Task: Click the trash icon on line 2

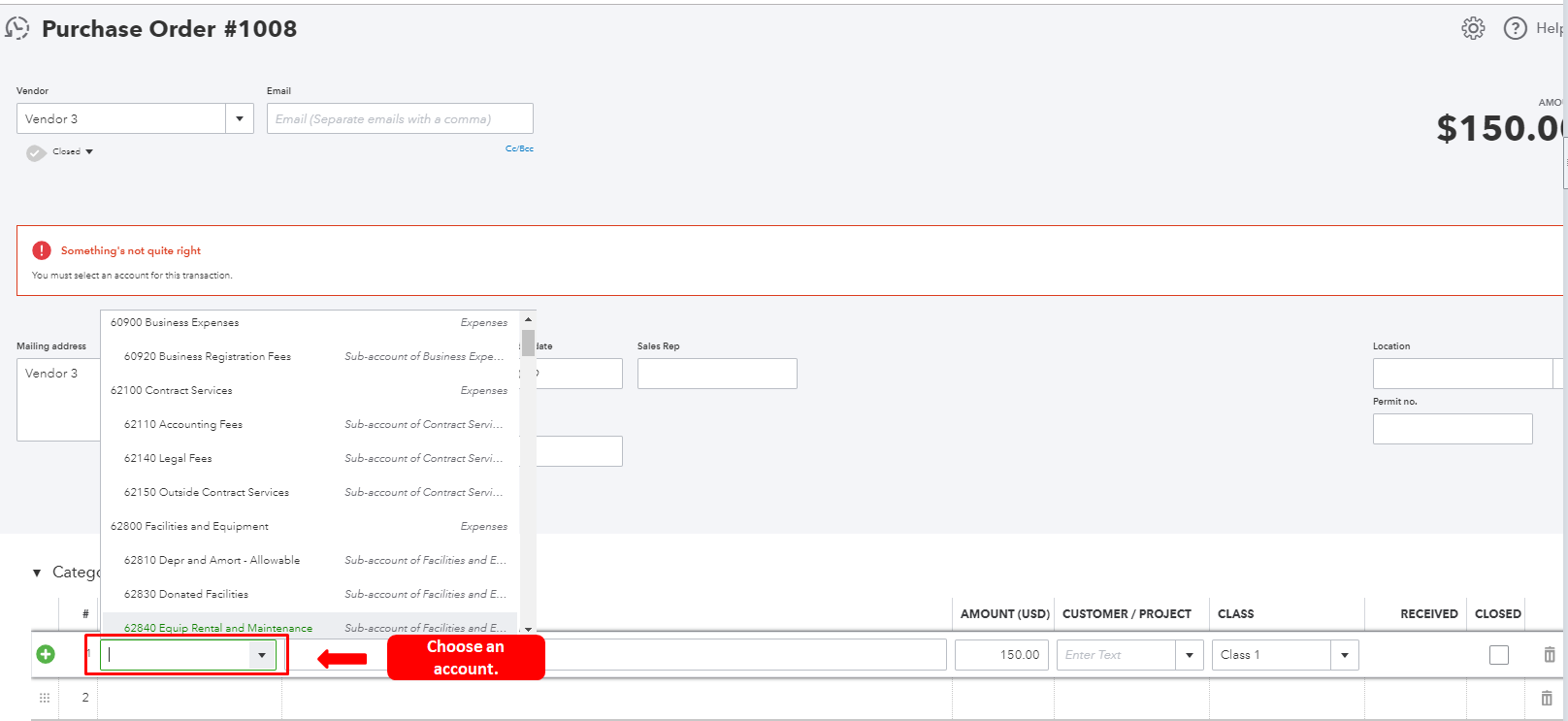Action: (1547, 698)
